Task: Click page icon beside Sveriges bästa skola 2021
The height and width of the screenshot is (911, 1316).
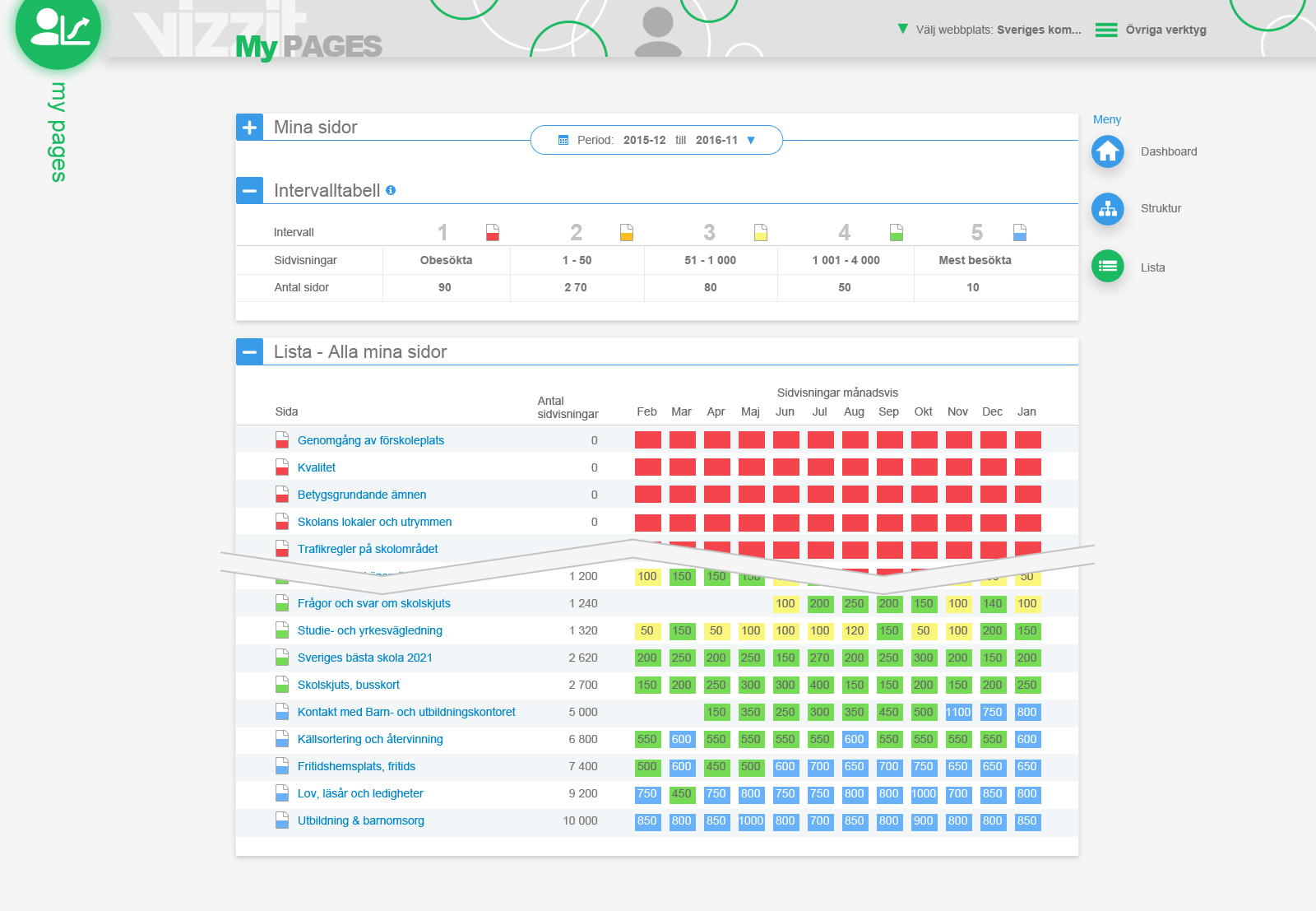Action: point(282,657)
